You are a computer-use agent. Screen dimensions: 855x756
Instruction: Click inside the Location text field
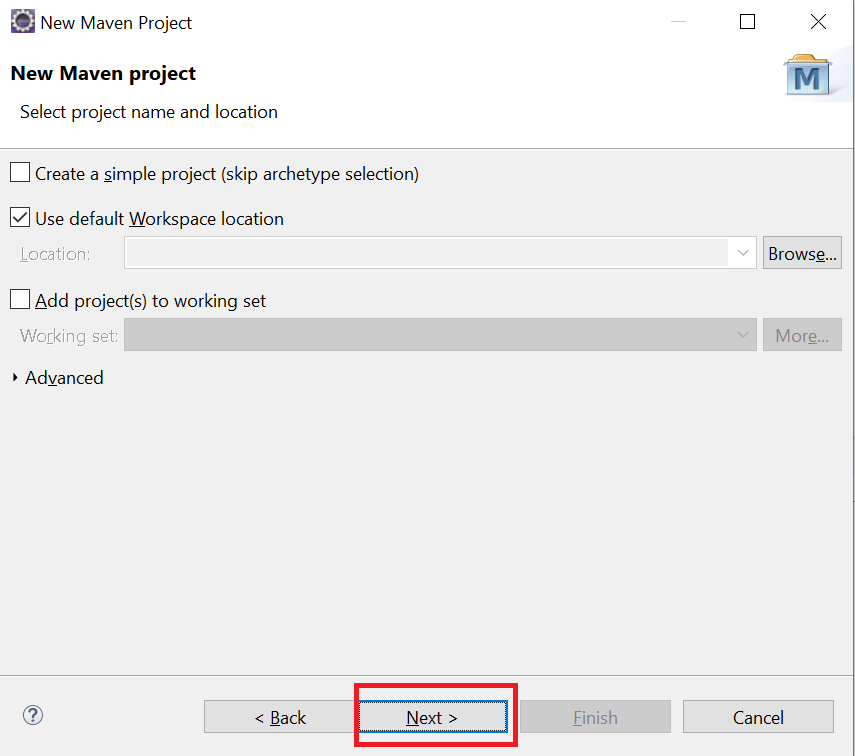425,254
